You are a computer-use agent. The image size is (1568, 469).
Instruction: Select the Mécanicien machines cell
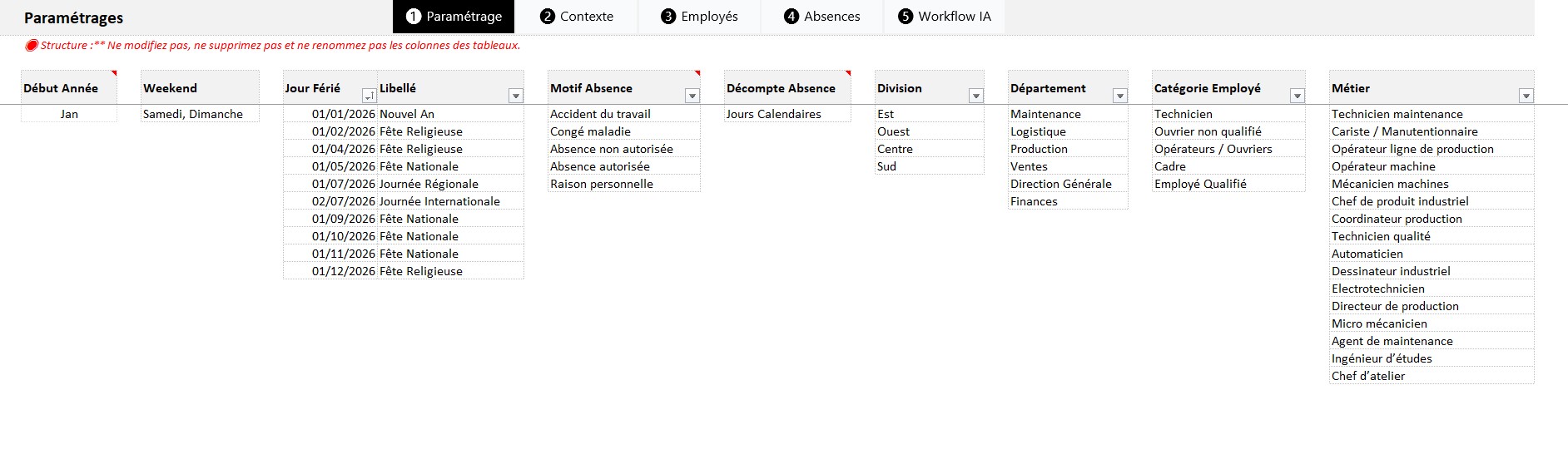[x=1432, y=184]
